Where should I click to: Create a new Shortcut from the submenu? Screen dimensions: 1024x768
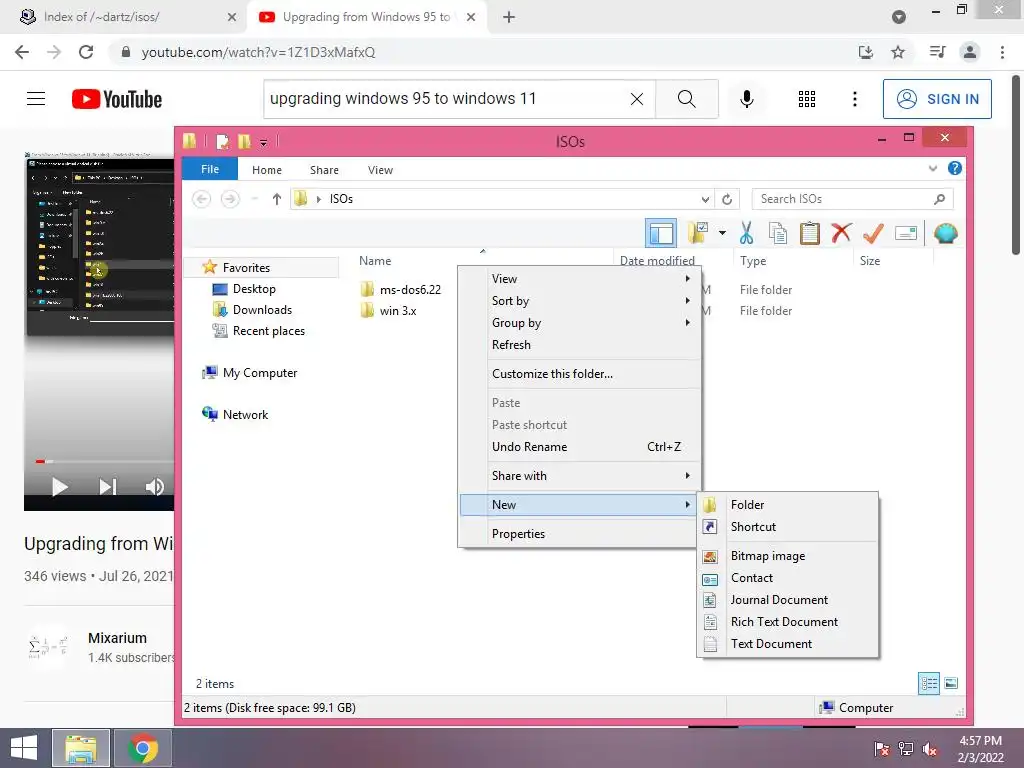[x=788, y=527]
